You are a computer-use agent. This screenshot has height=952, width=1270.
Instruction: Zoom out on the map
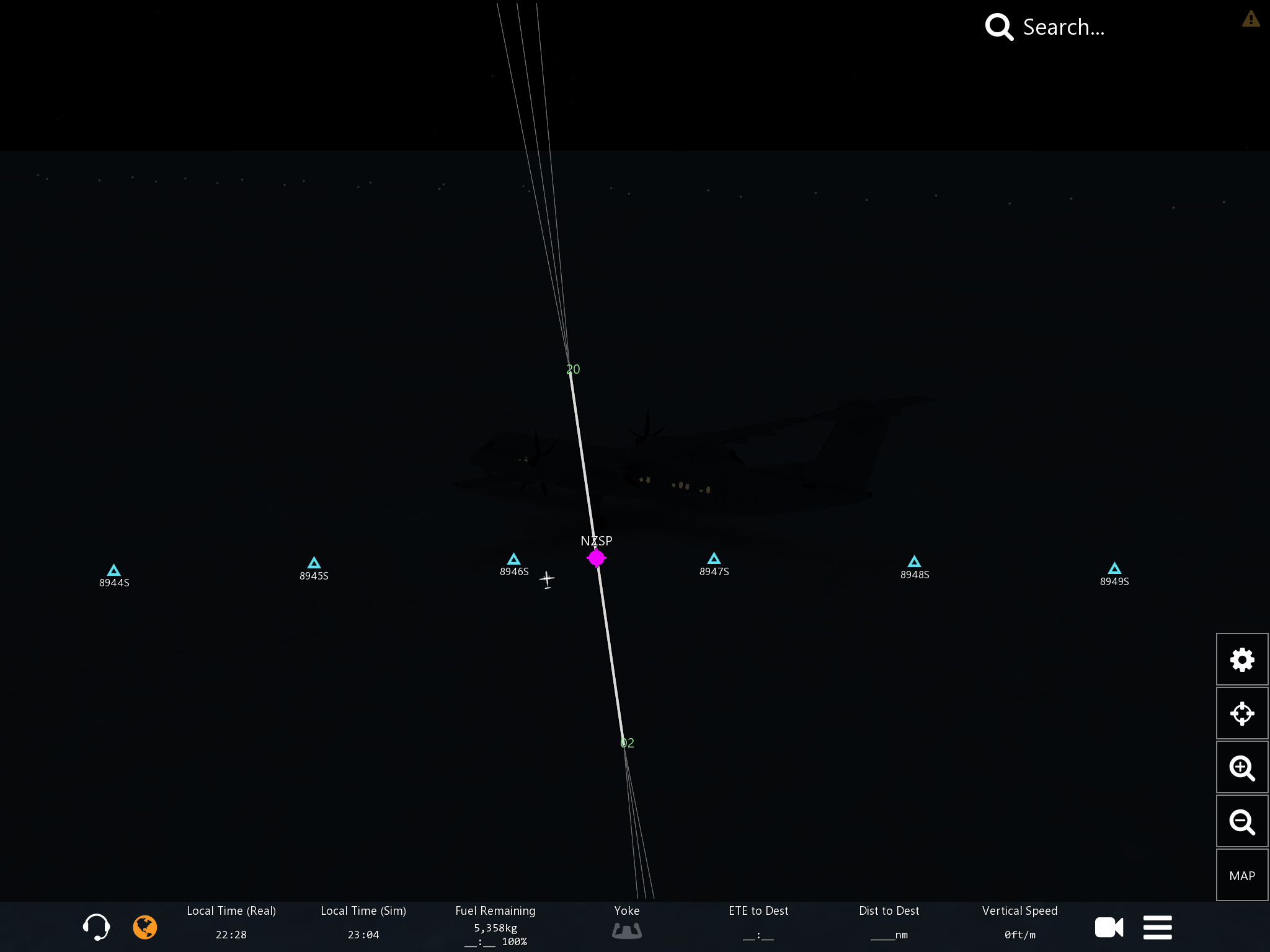[1241, 822]
